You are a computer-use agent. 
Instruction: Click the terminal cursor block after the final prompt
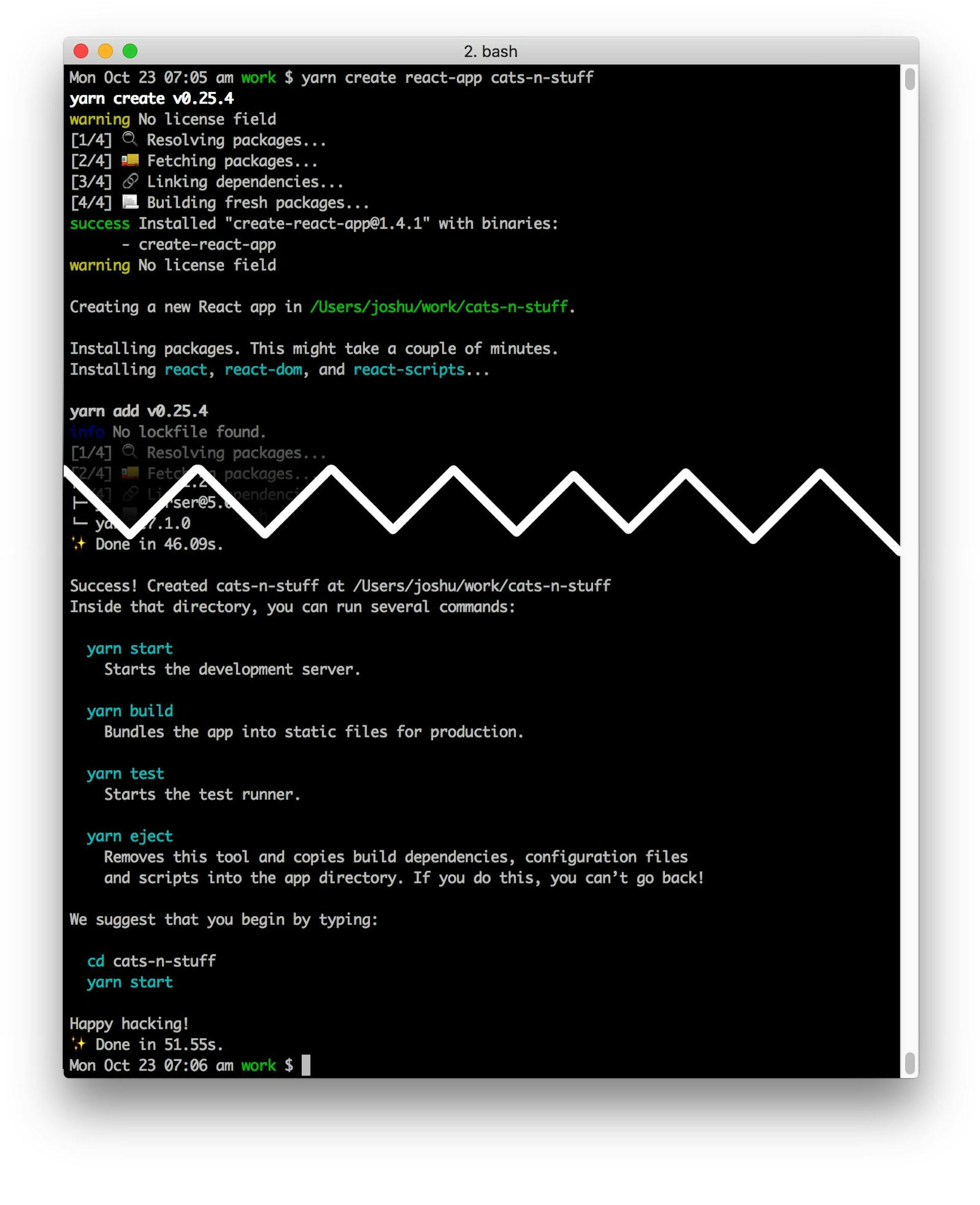(306, 1065)
